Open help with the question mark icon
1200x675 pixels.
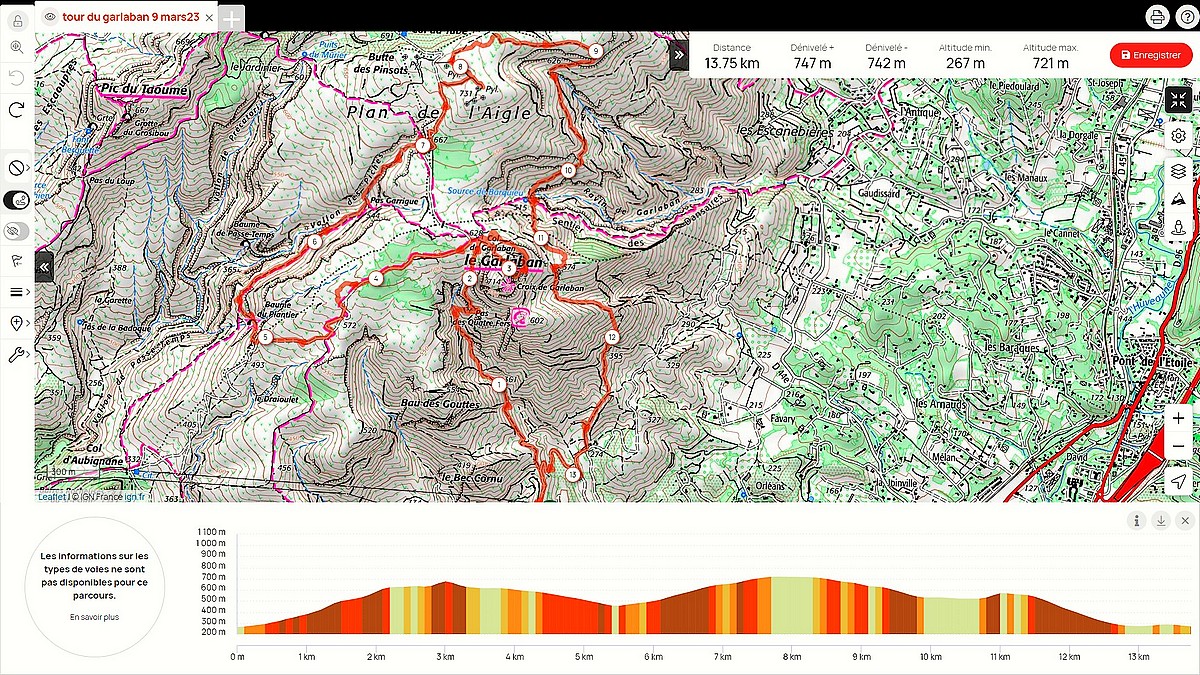tap(1186, 16)
